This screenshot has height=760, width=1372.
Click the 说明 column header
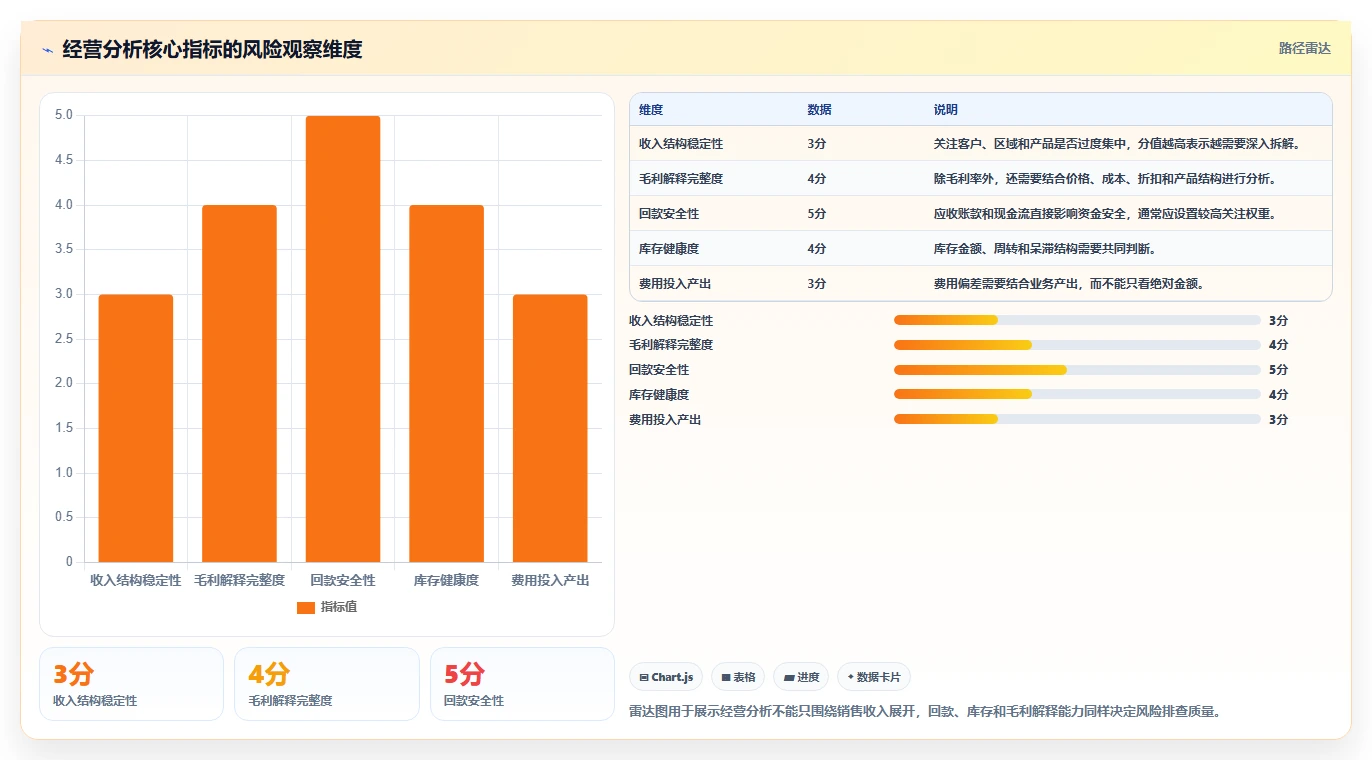click(x=946, y=110)
